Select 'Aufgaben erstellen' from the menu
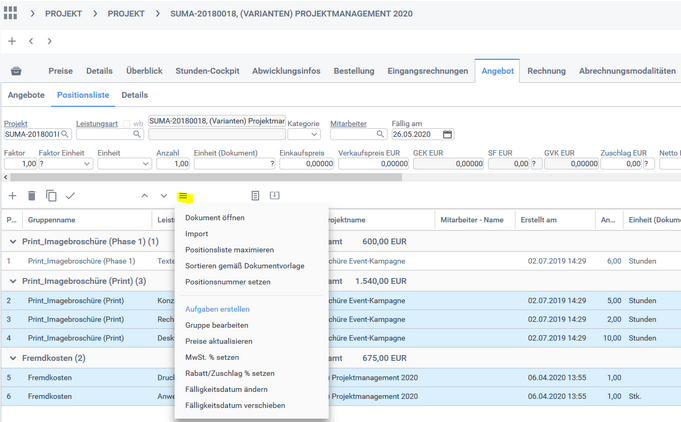The image size is (681, 422). point(217,310)
